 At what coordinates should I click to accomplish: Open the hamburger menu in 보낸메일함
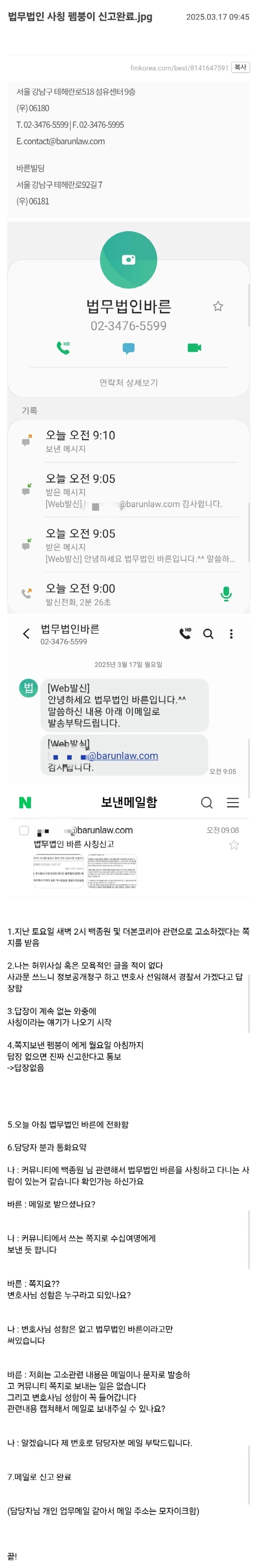(x=233, y=802)
